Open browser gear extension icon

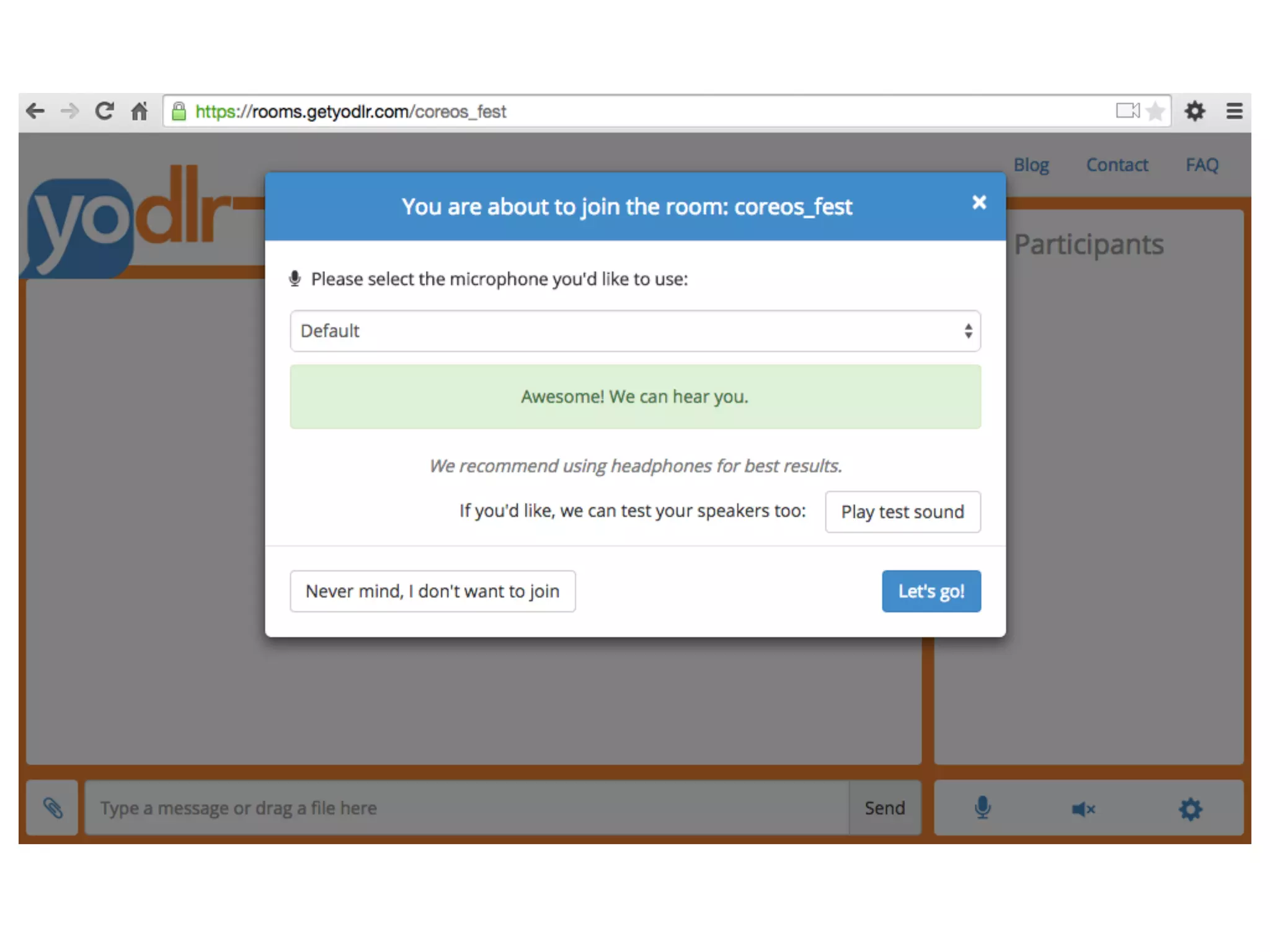pyautogui.click(x=1194, y=112)
